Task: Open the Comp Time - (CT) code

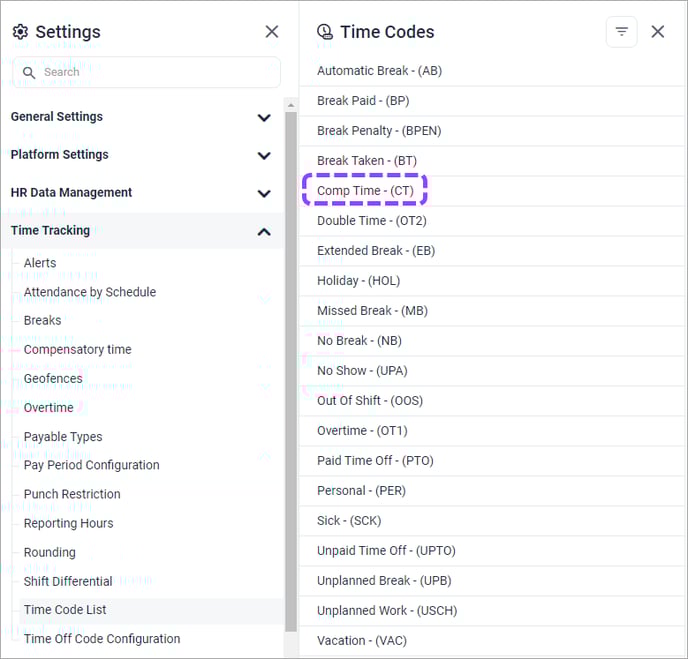Action: pyautogui.click(x=365, y=190)
